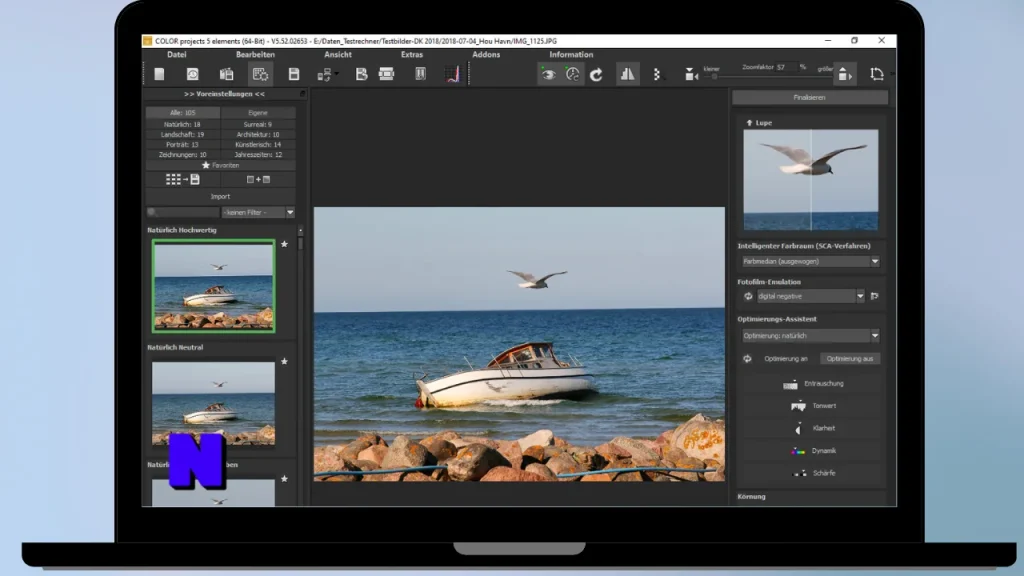The width and height of the screenshot is (1024, 576).
Task: Click the circular refresh arrow icon
Action: [596, 74]
